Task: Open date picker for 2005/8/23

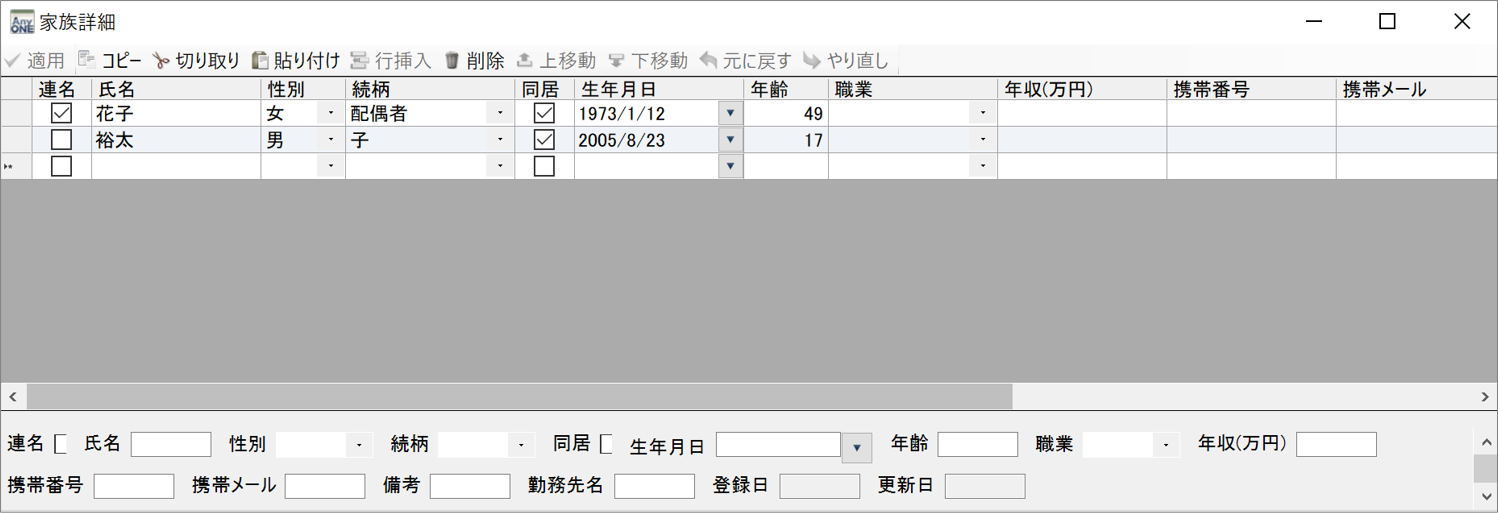Action: coord(731,140)
